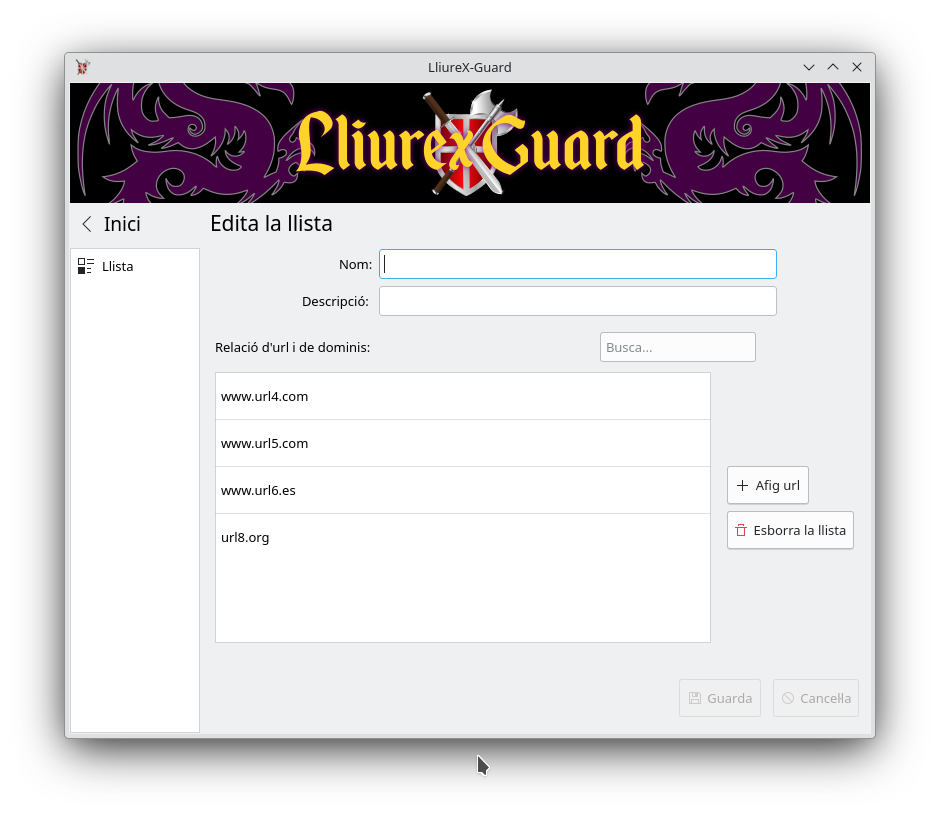Click the Cancella button
Image resolution: width=940 pixels, height=815 pixels.
click(816, 698)
